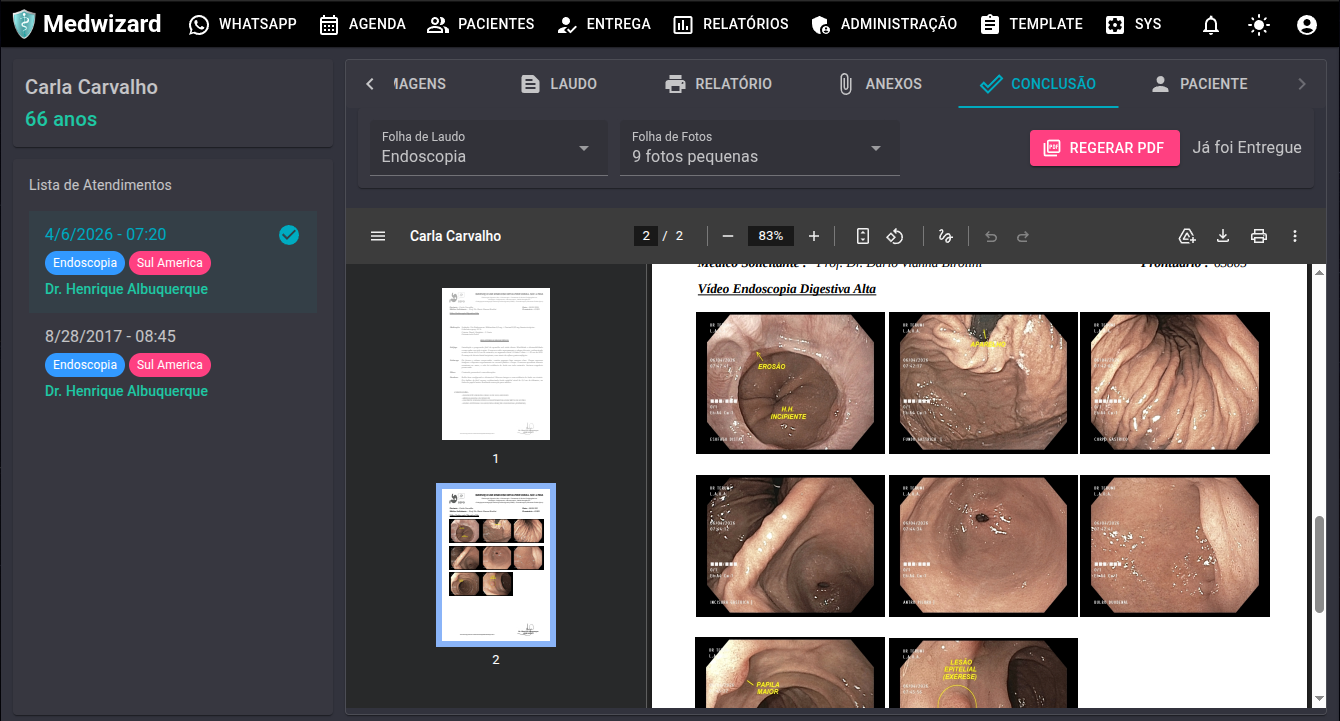Select the 8/28/2017 - 08:45 appointment

coord(173,364)
